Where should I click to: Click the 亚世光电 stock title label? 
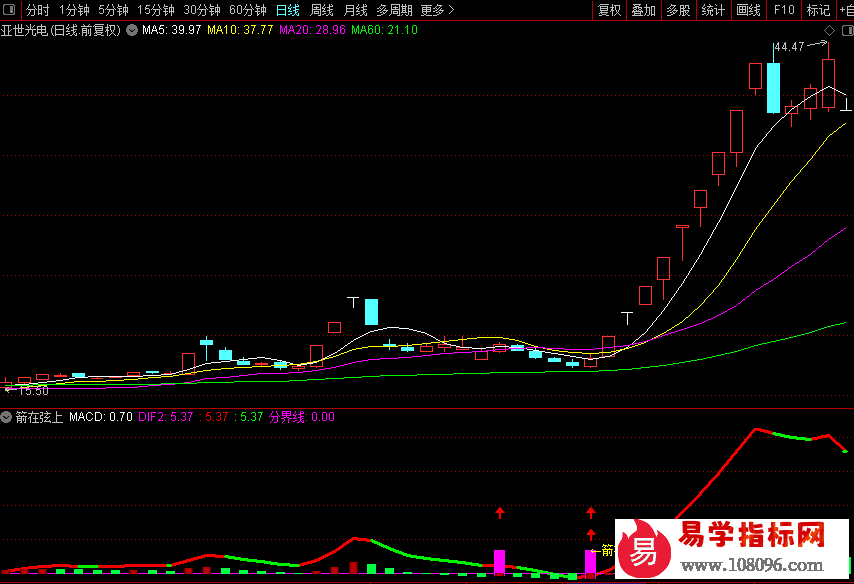[60, 30]
